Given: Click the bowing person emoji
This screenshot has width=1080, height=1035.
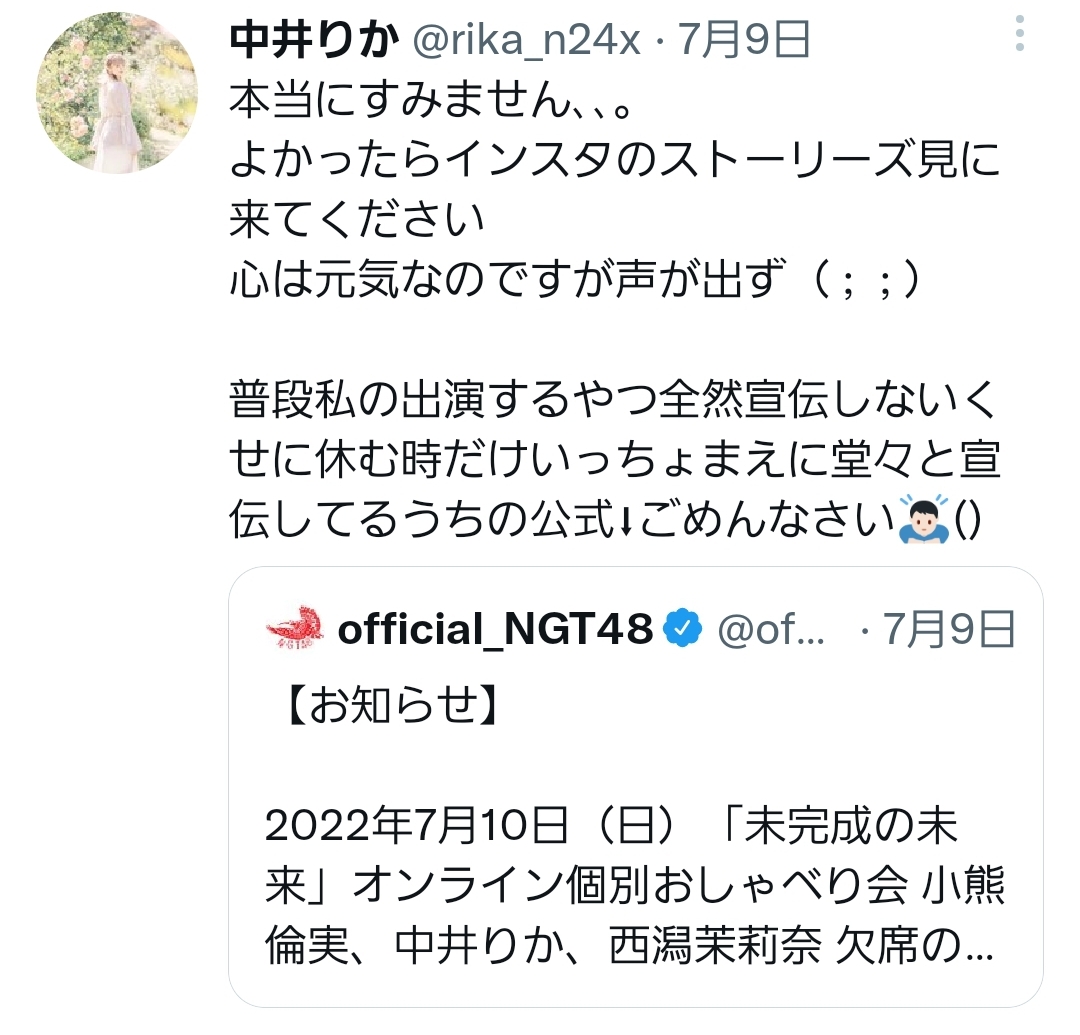Looking at the screenshot, I should pyautogui.click(x=924, y=519).
